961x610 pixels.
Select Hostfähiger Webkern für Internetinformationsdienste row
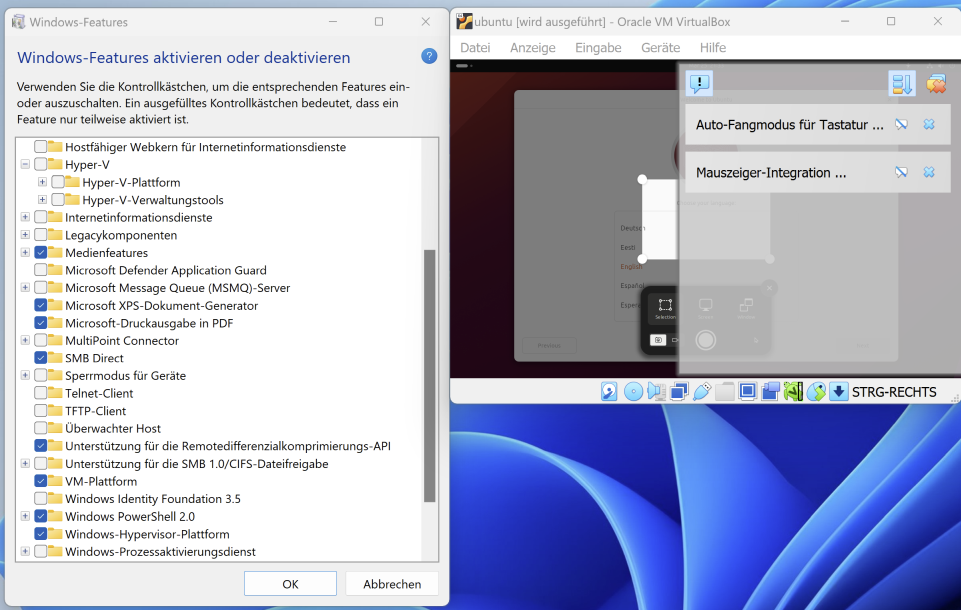point(205,147)
